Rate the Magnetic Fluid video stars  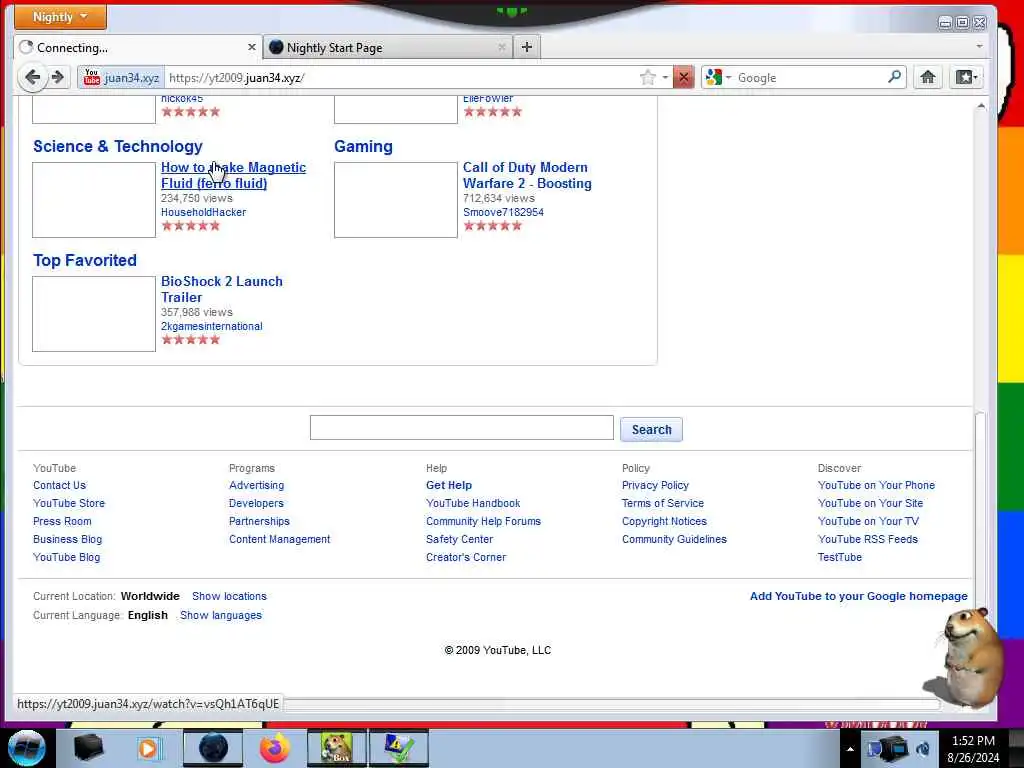click(191, 226)
